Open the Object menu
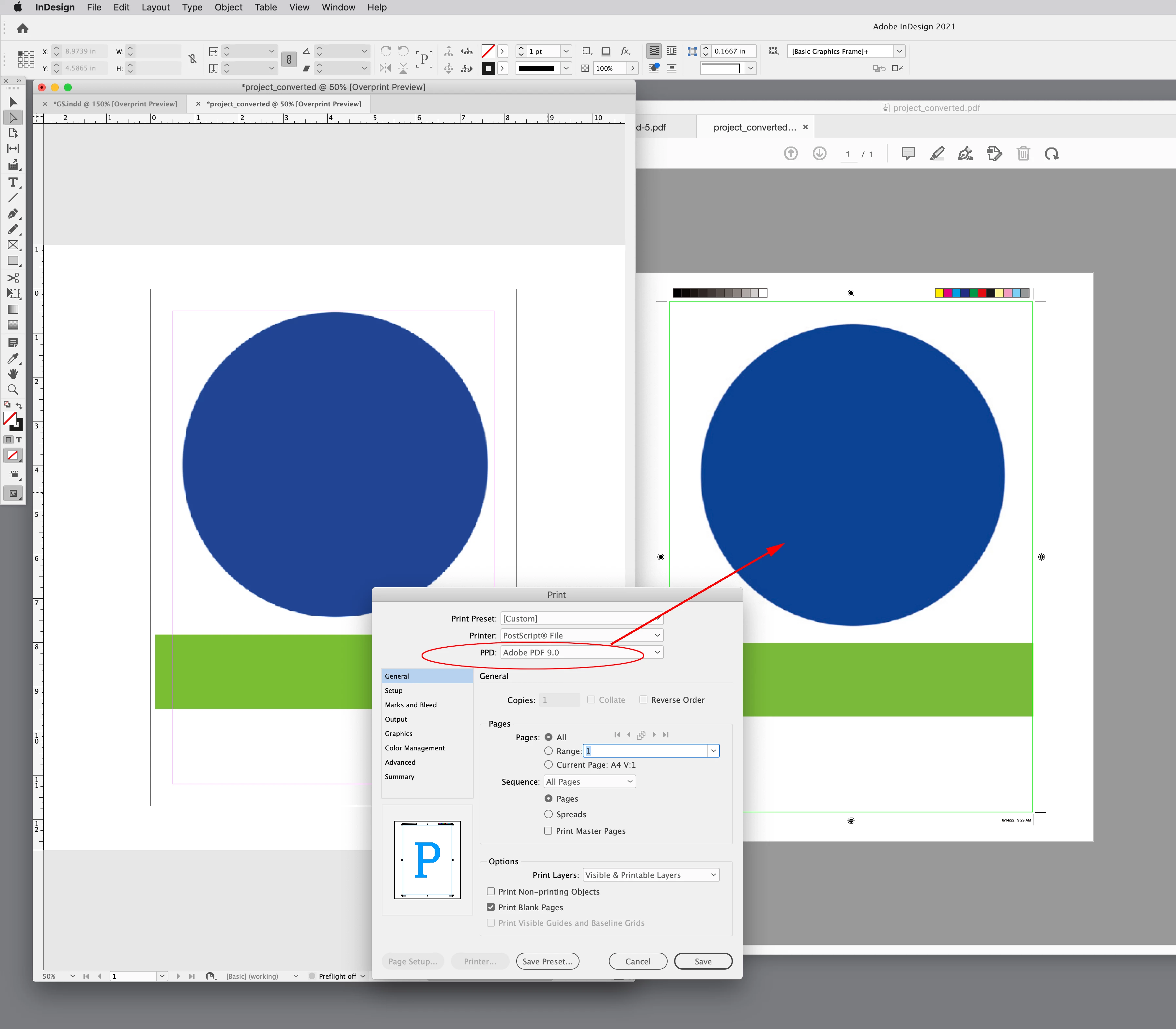This screenshot has width=1176, height=1029. [x=228, y=8]
